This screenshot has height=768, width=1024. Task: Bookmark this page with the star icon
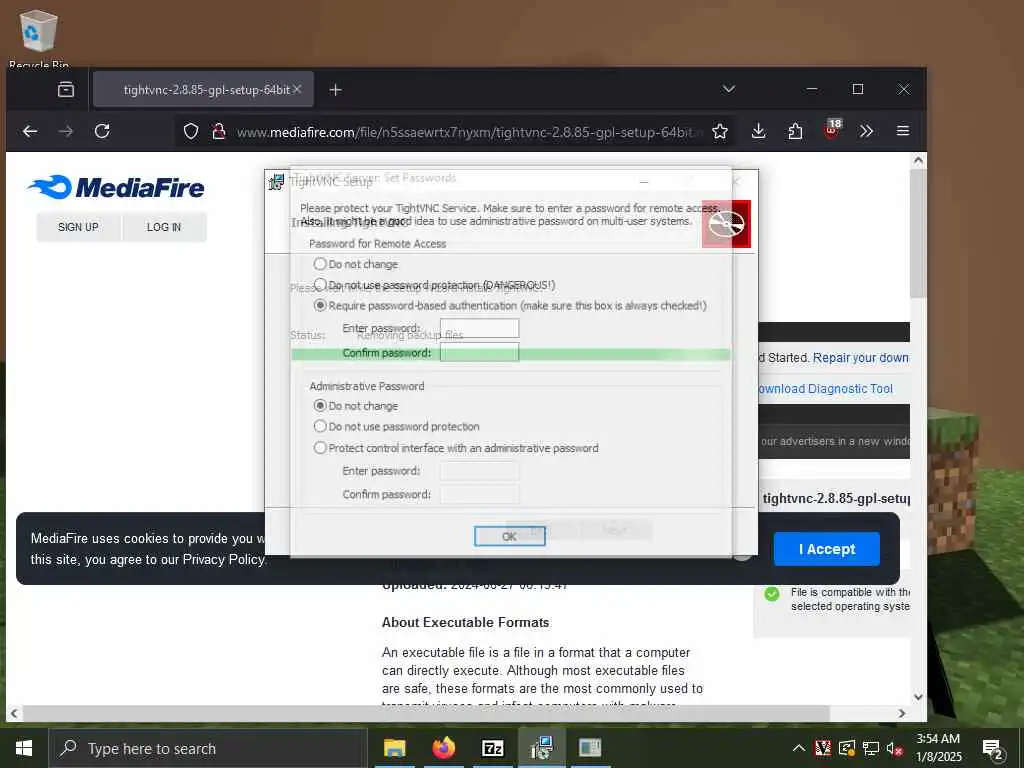pos(720,132)
